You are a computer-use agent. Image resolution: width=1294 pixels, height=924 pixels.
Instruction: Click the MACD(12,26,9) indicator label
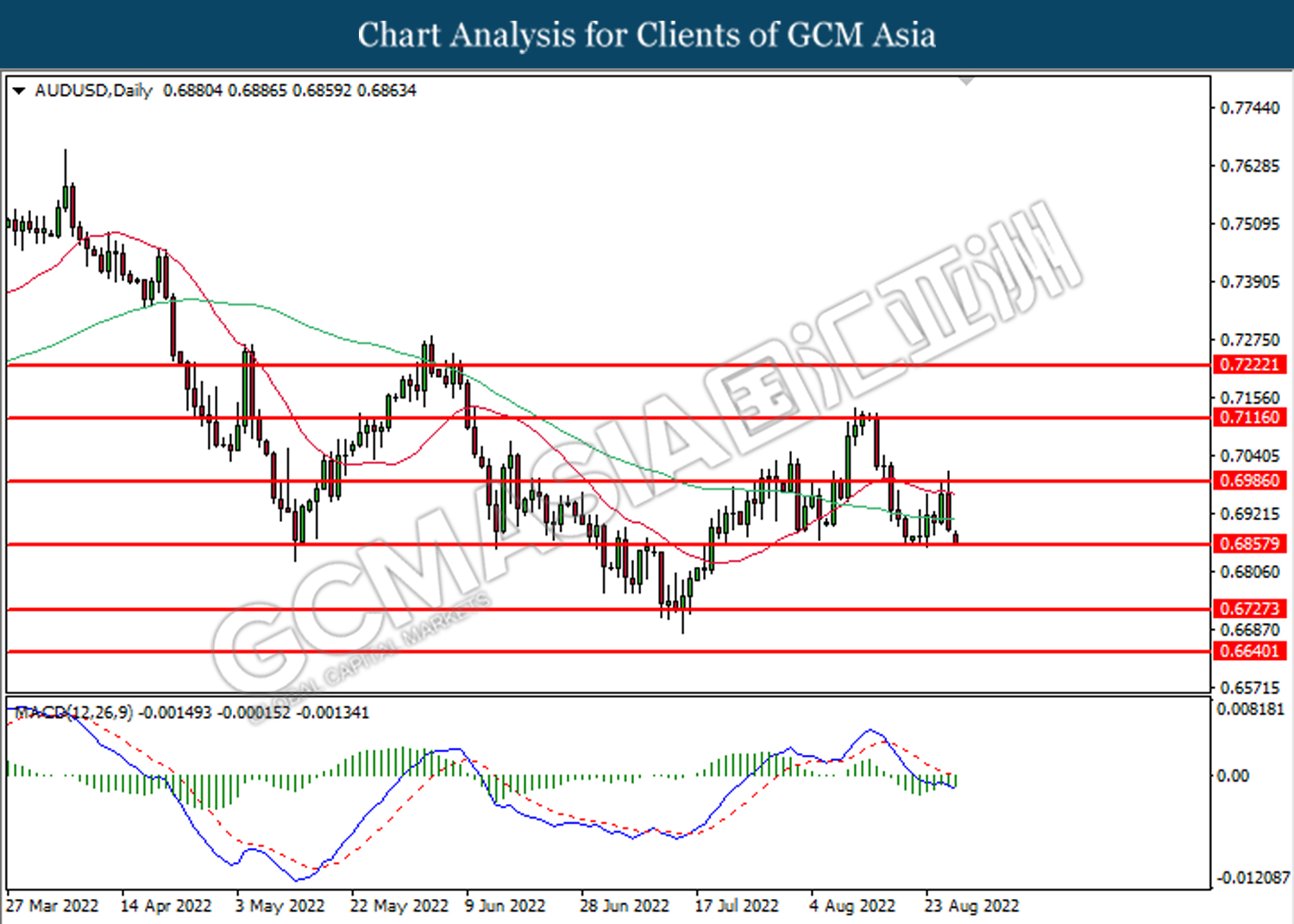(74, 713)
